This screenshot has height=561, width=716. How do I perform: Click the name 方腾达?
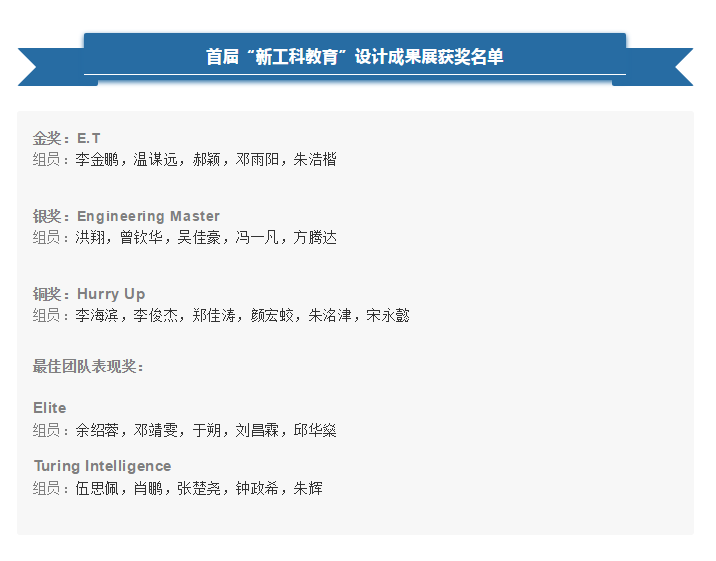click(315, 237)
